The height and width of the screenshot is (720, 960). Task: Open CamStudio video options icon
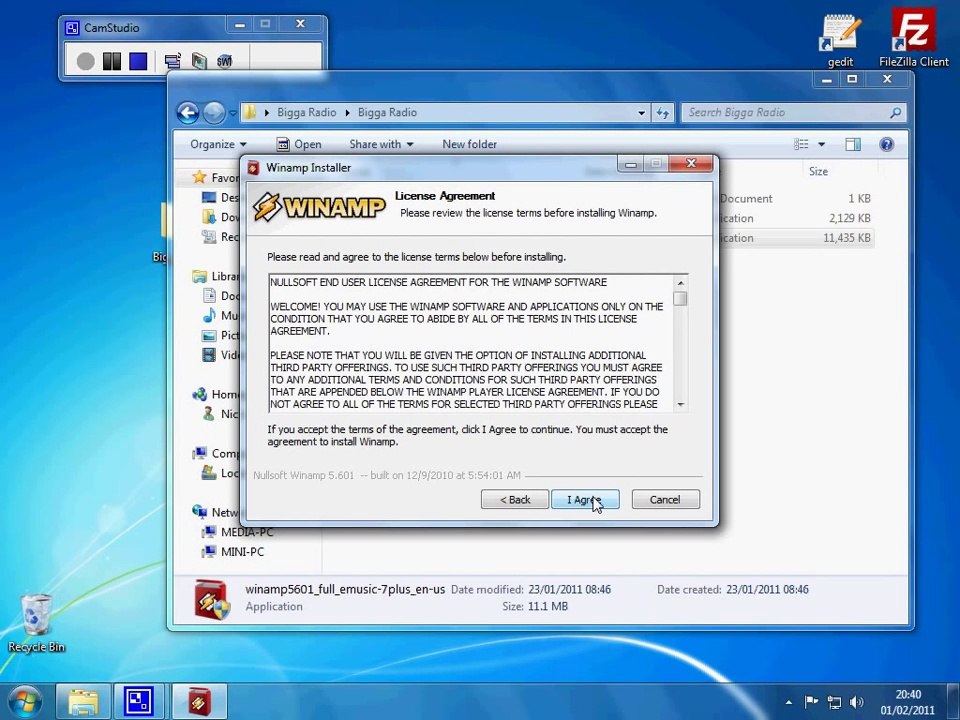pyautogui.click(x=199, y=61)
